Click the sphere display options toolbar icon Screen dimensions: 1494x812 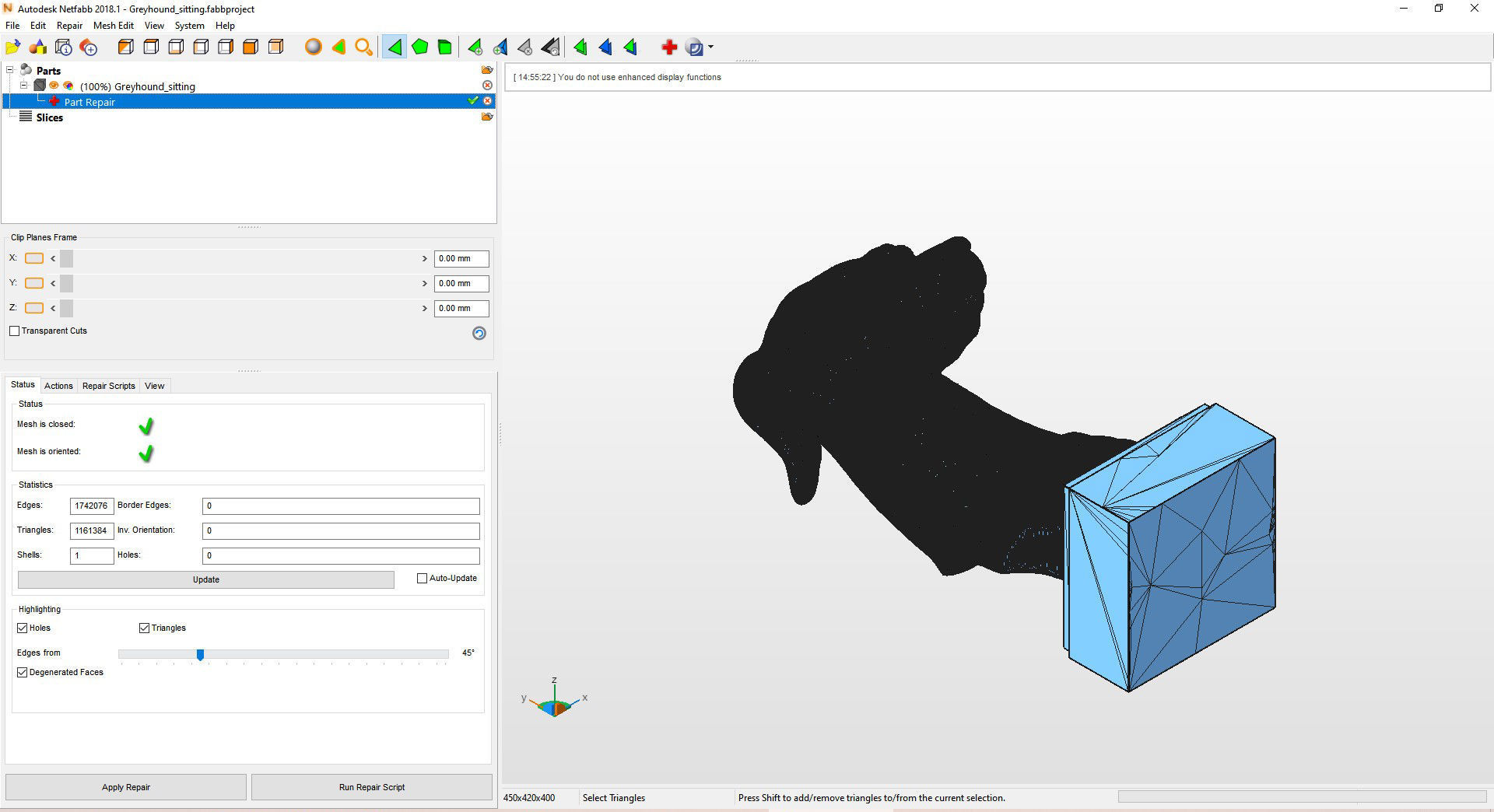(x=695, y=47)
